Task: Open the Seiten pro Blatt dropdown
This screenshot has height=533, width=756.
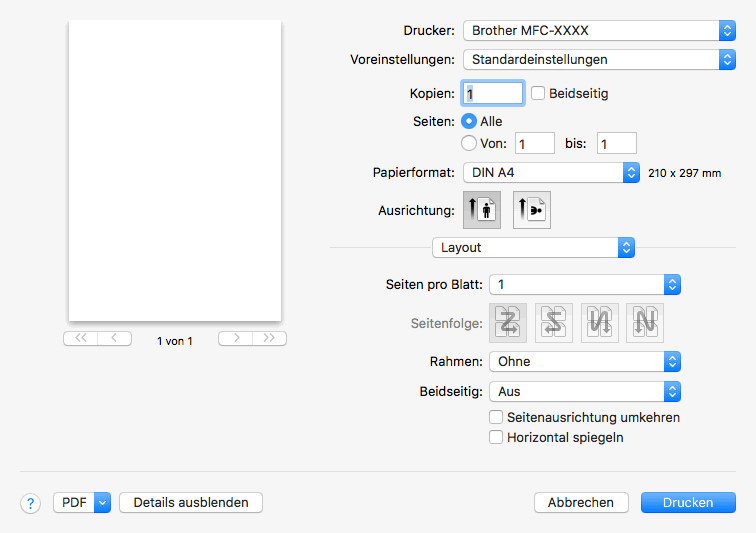Action: point(585,285)
